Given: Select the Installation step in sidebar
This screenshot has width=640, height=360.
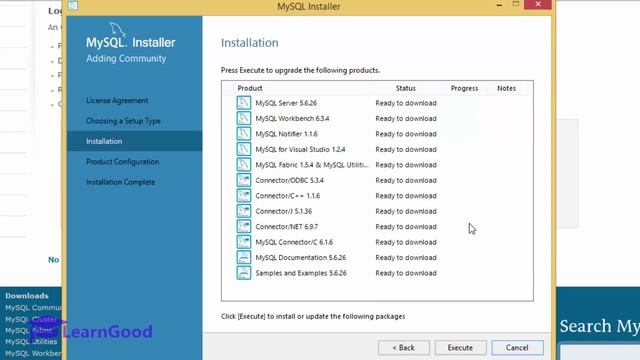Looking at the screenshot, I should click(134, 141).
